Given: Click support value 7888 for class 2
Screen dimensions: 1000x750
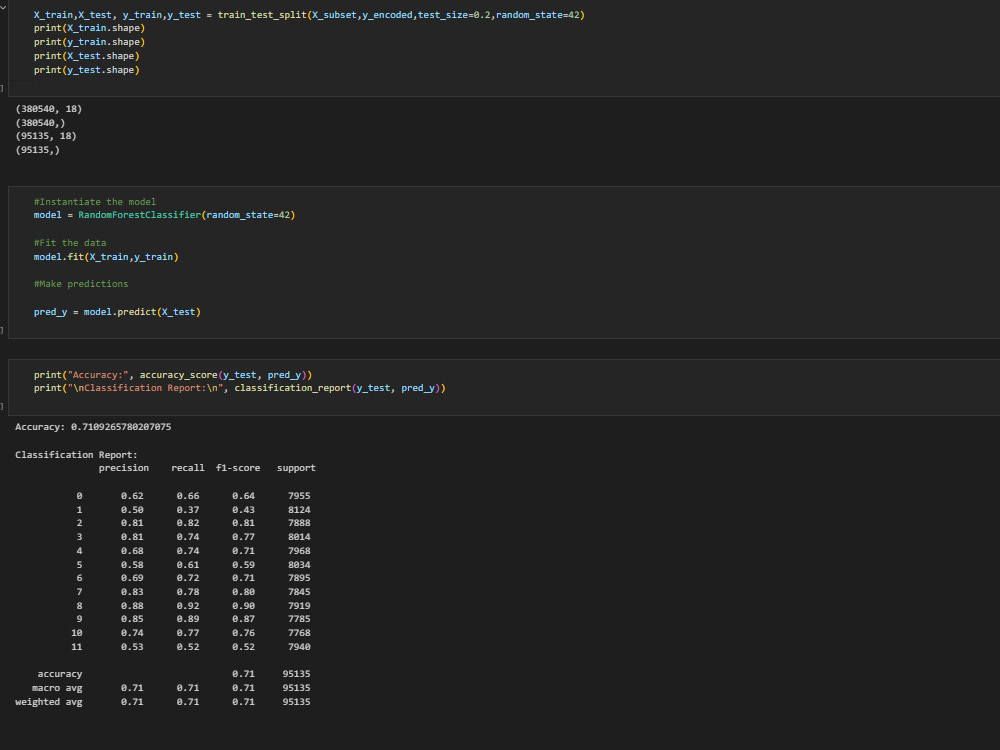Looking at the screenshot, I should [299, 523].
